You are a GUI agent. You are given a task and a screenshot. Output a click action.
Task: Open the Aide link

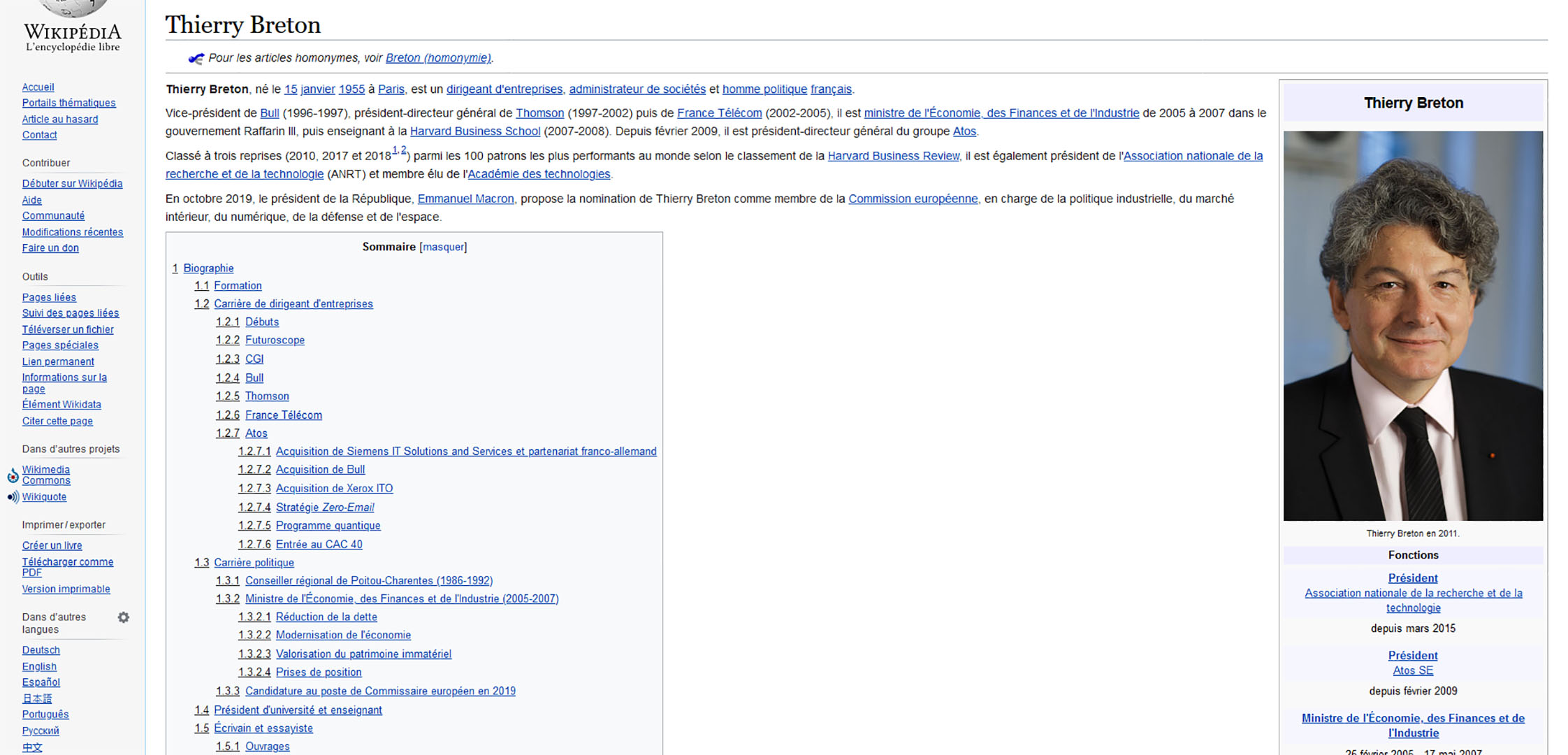pos(32,200)
